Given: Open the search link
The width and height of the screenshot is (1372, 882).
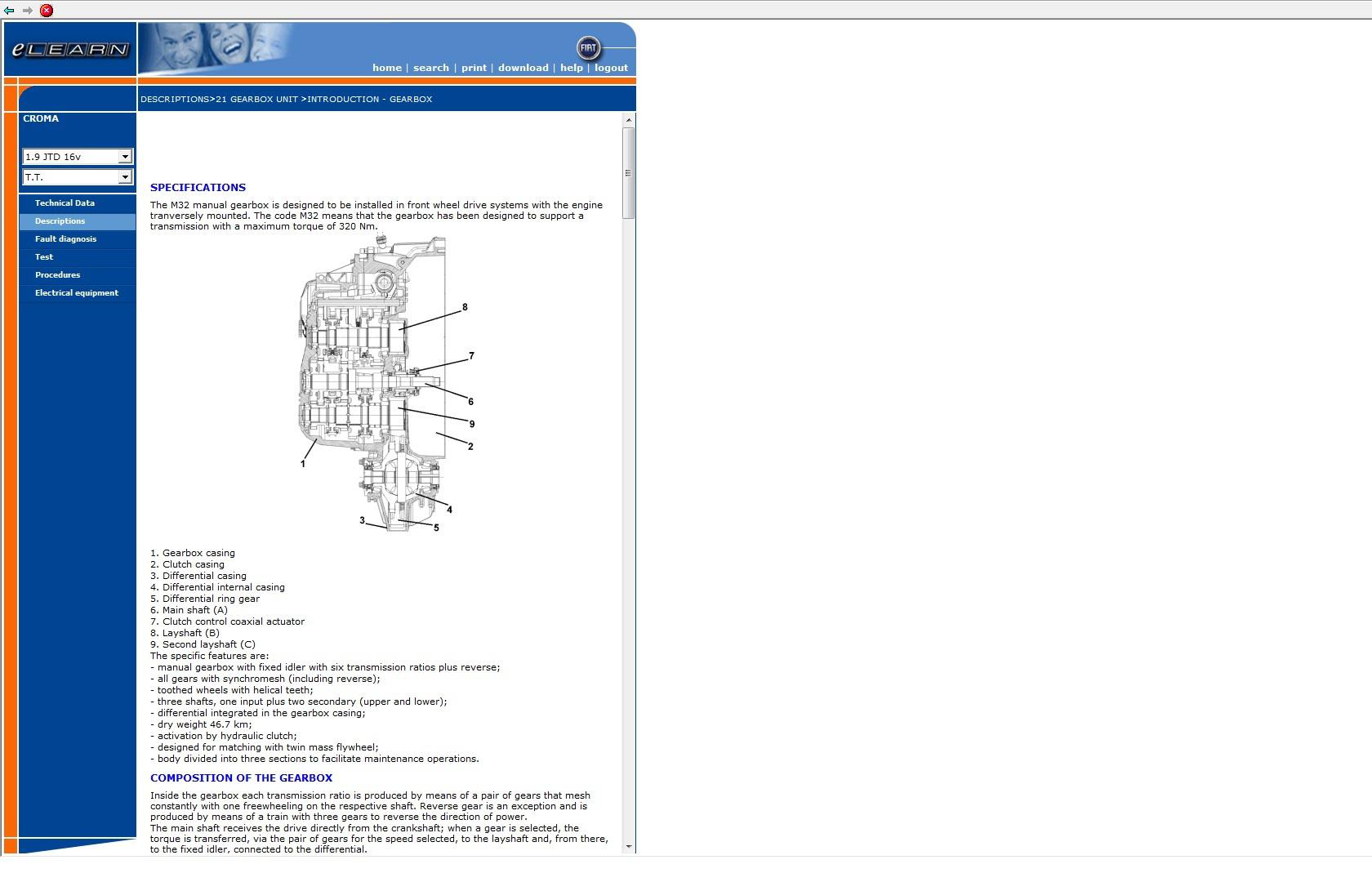Looking at the screenshot, I should (431, 68).
